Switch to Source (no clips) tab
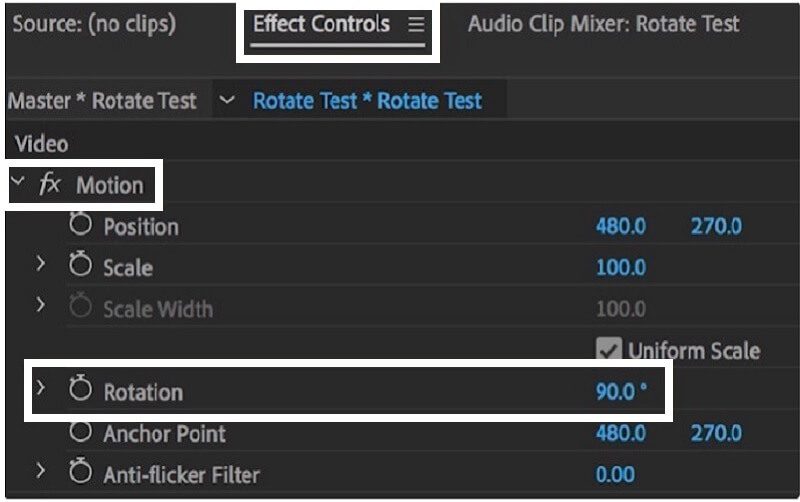Screen dimensions: 800x502 coord(94,24)
